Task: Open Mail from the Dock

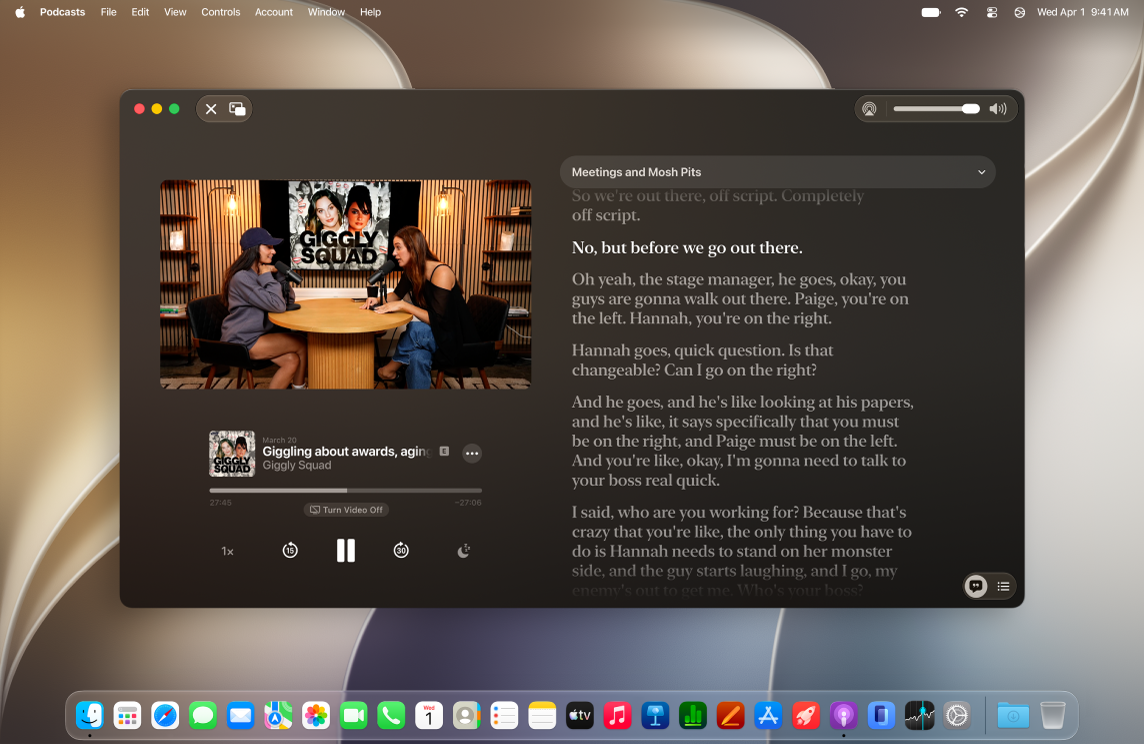Action: point(240,716)
